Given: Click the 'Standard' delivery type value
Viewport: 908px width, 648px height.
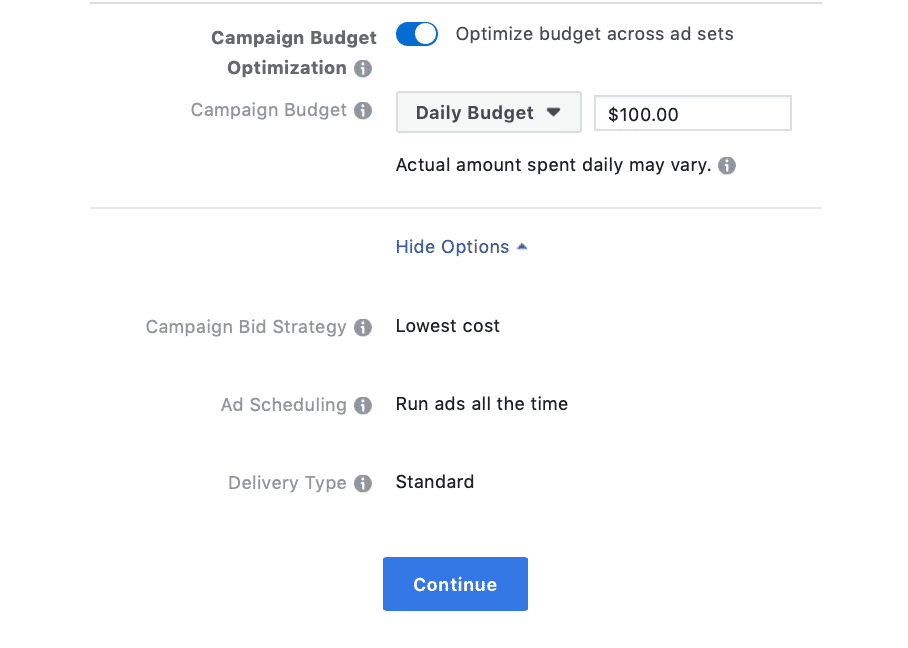Looking at the screenshot, I should pos(435,482).
